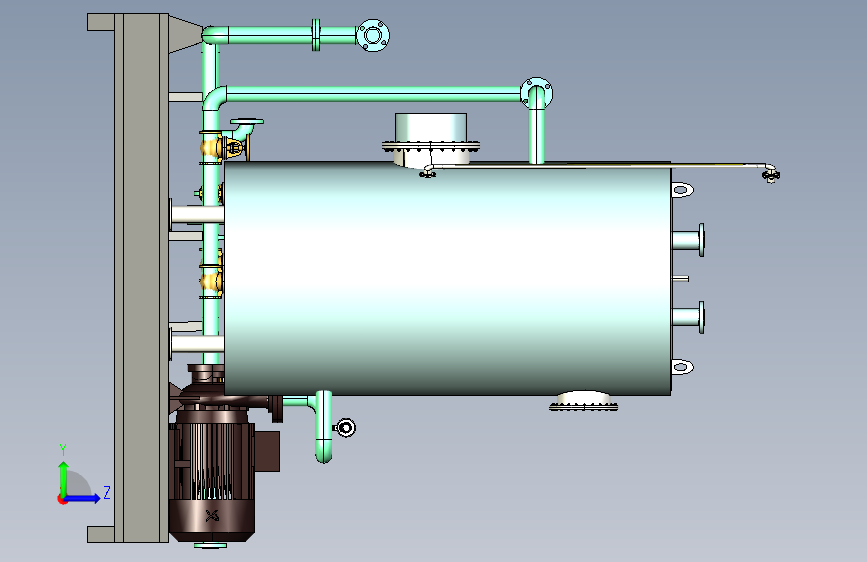Select the round flange ending the topmost pipe
The image size is (867, 562).
(x=373, y=35)
